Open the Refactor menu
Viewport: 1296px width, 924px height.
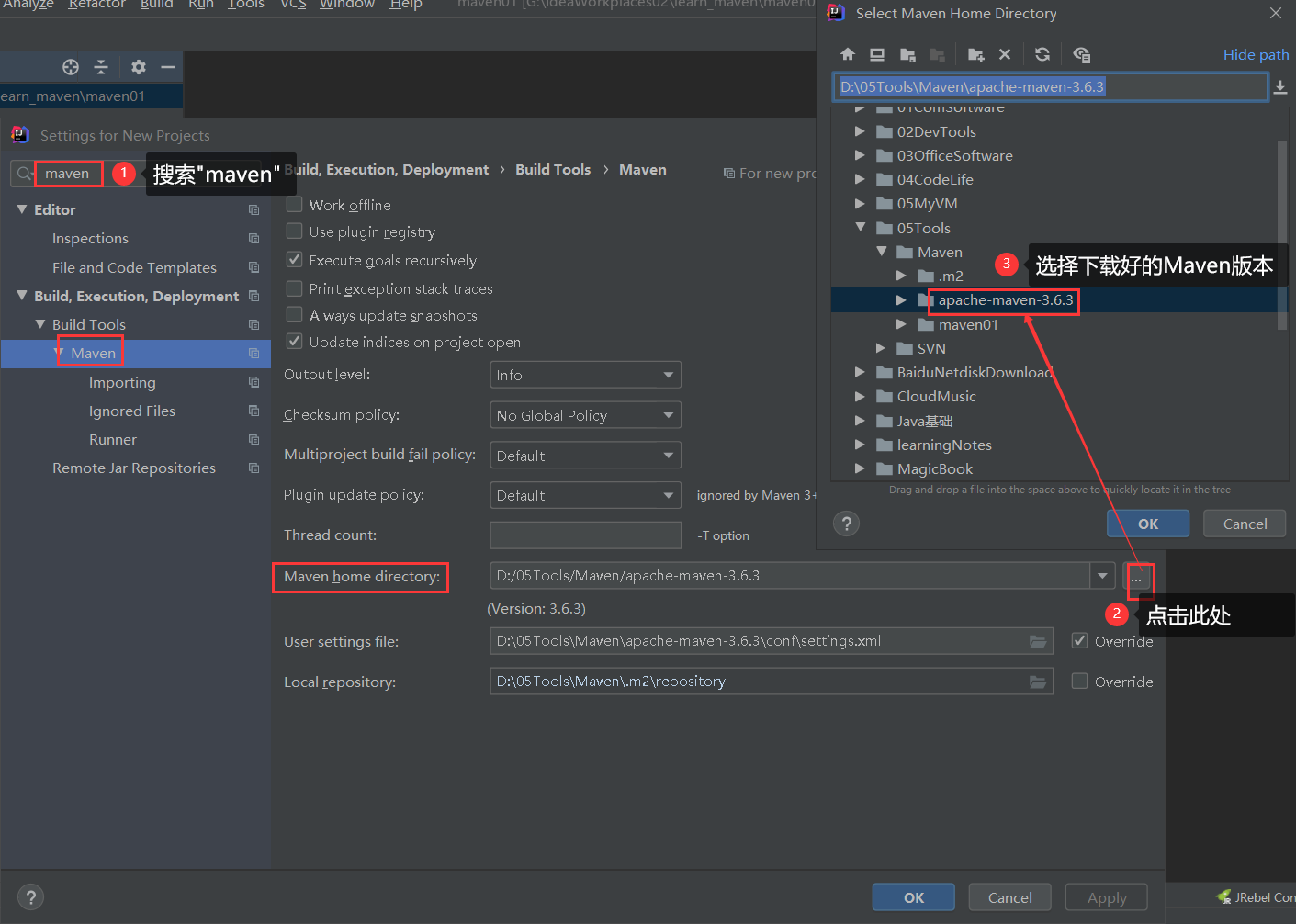96,5
